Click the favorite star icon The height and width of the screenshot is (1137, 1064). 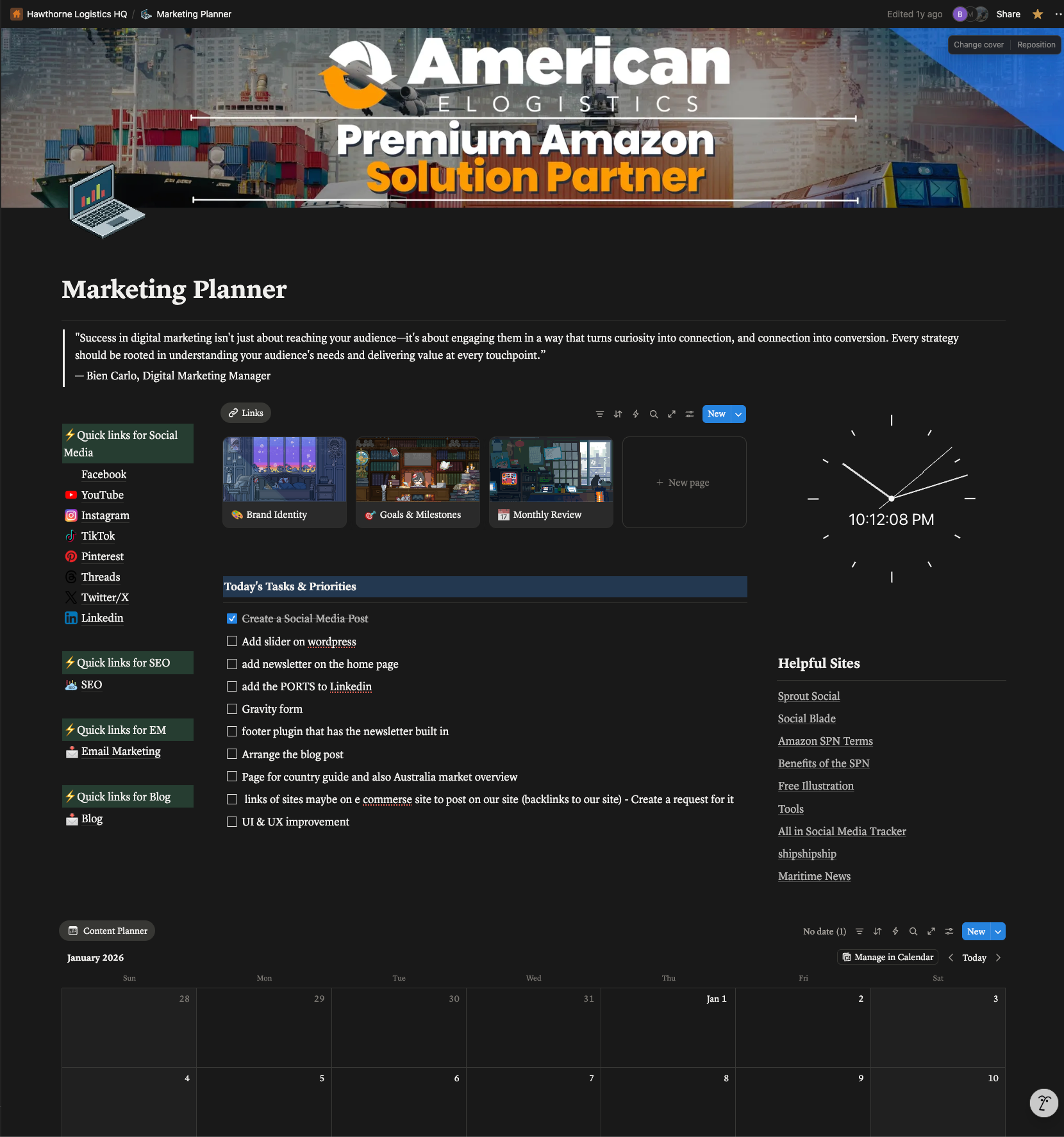point(1037,14)
